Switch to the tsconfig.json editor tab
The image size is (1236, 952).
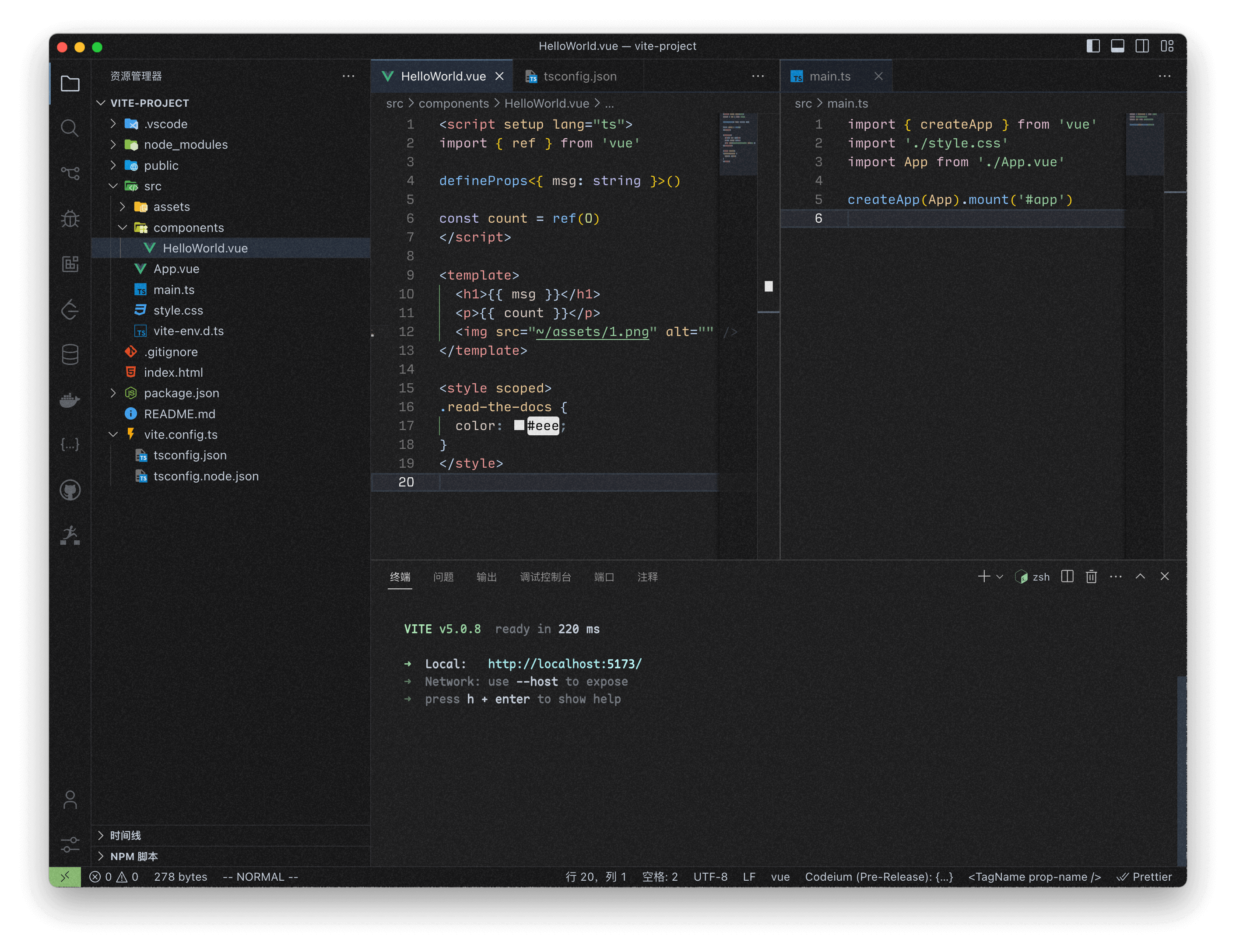tap(579, 77)
